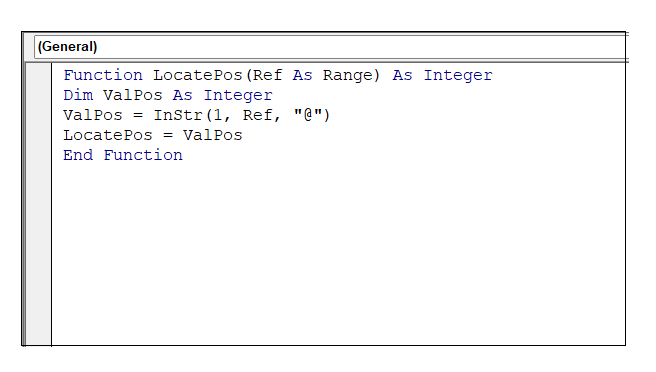This screenshot has height=372, width=656.
Task: Click the "@" string literal
Action: coord(308,115)
